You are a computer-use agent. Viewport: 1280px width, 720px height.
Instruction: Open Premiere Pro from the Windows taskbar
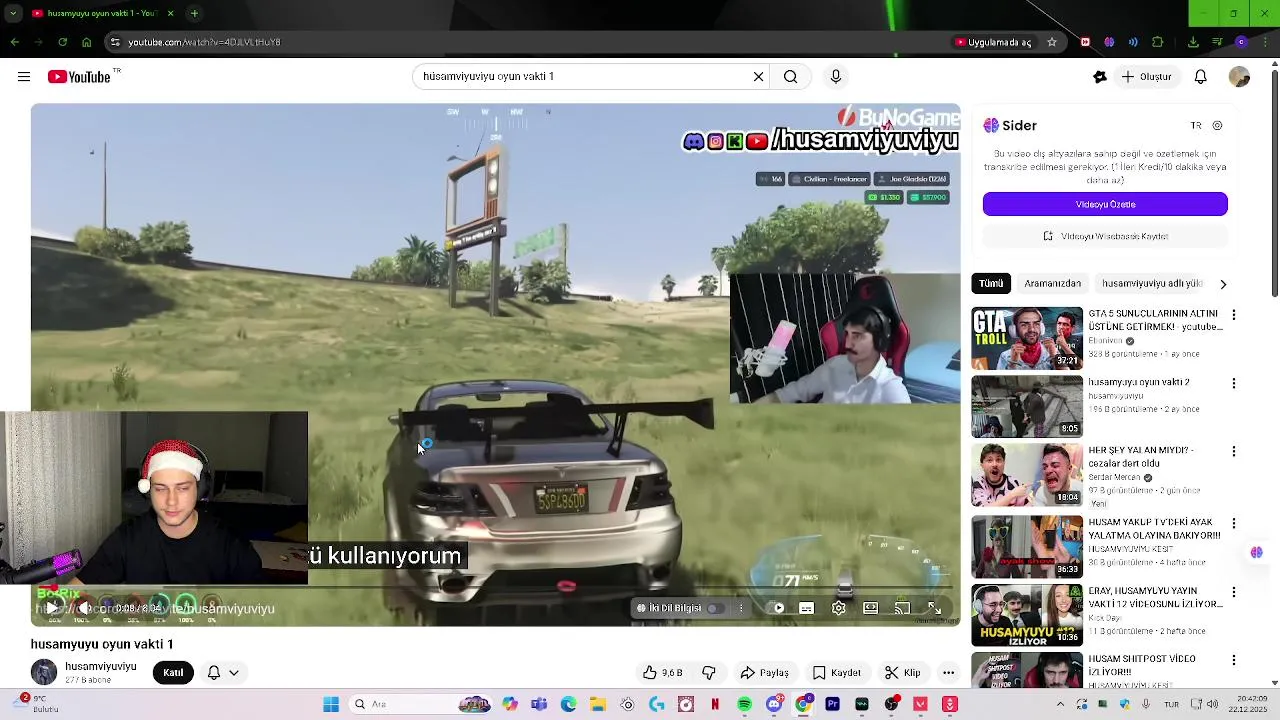click(x=832, y=704)
